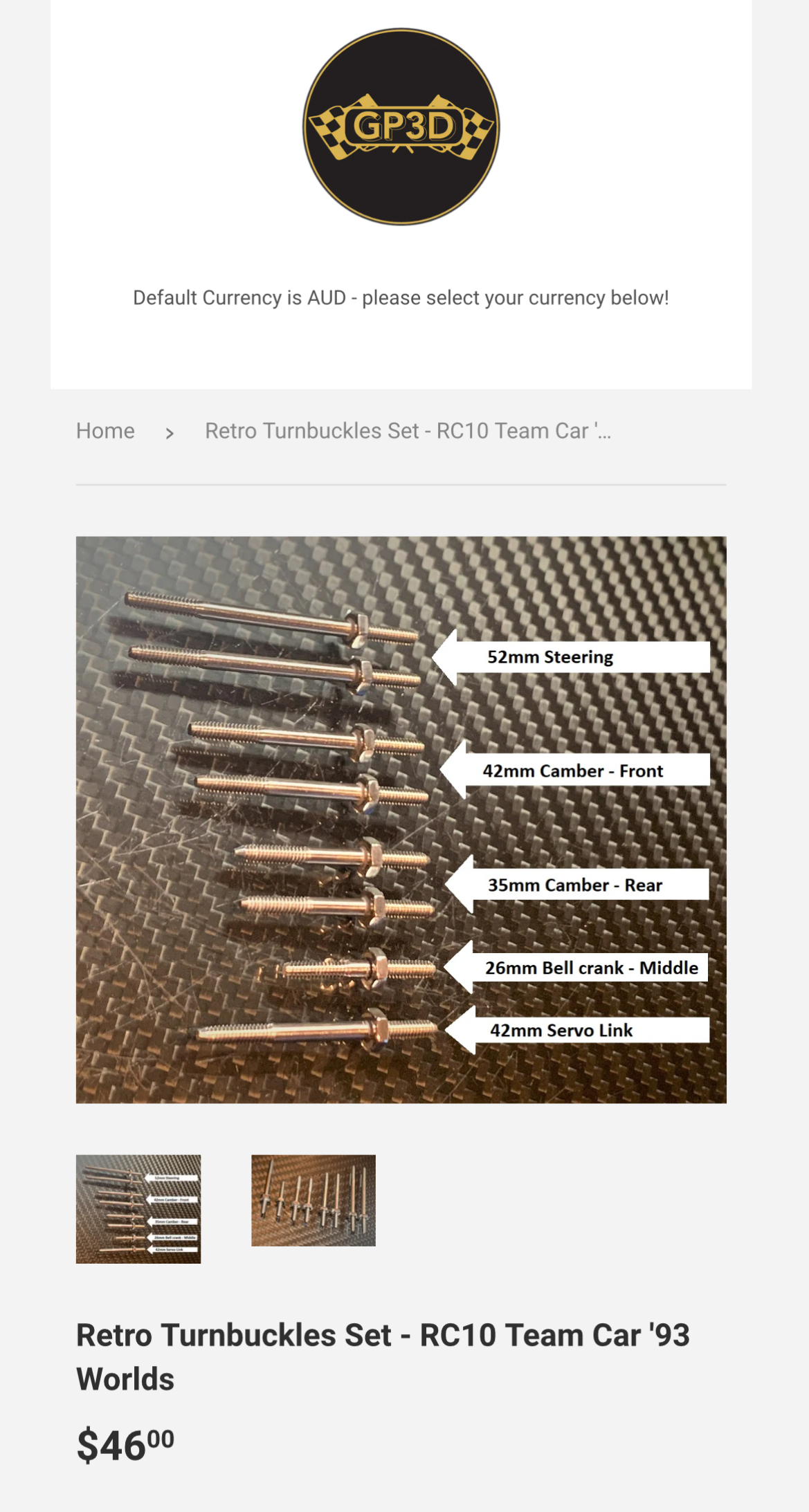Click the $46.00 price
809x1512 pixels.
125,1445
